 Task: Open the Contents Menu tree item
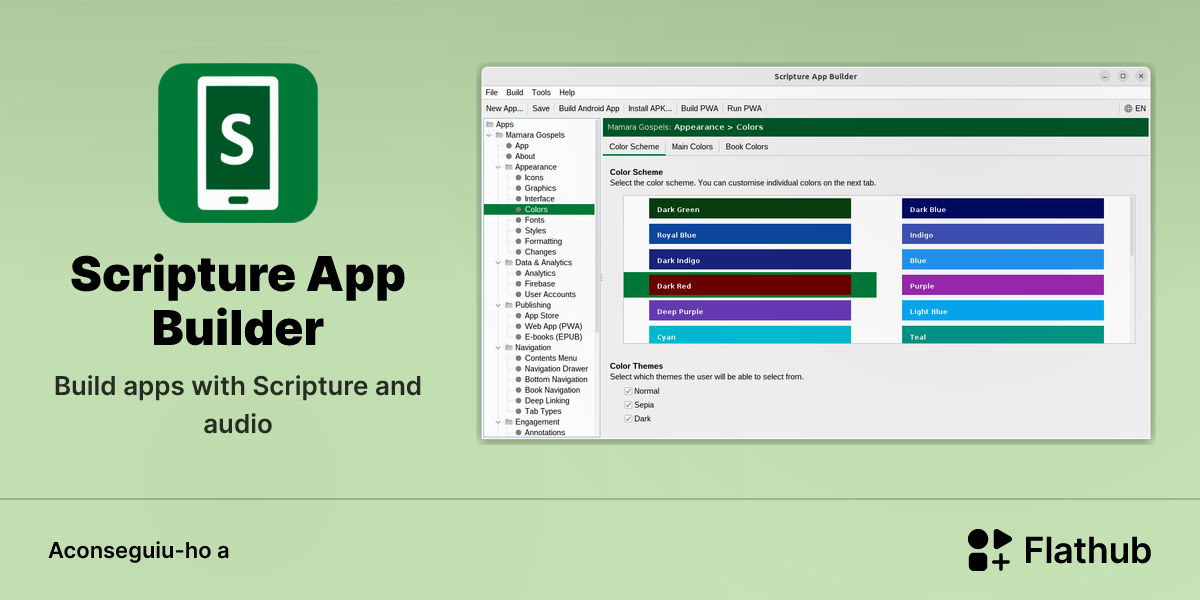551,358
